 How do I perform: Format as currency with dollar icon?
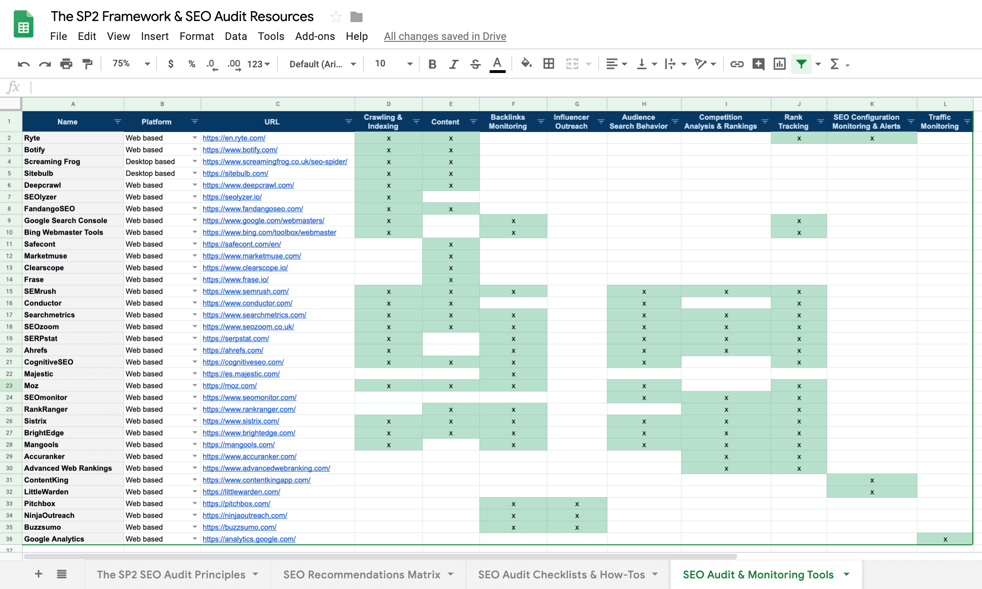coord(170,64)
